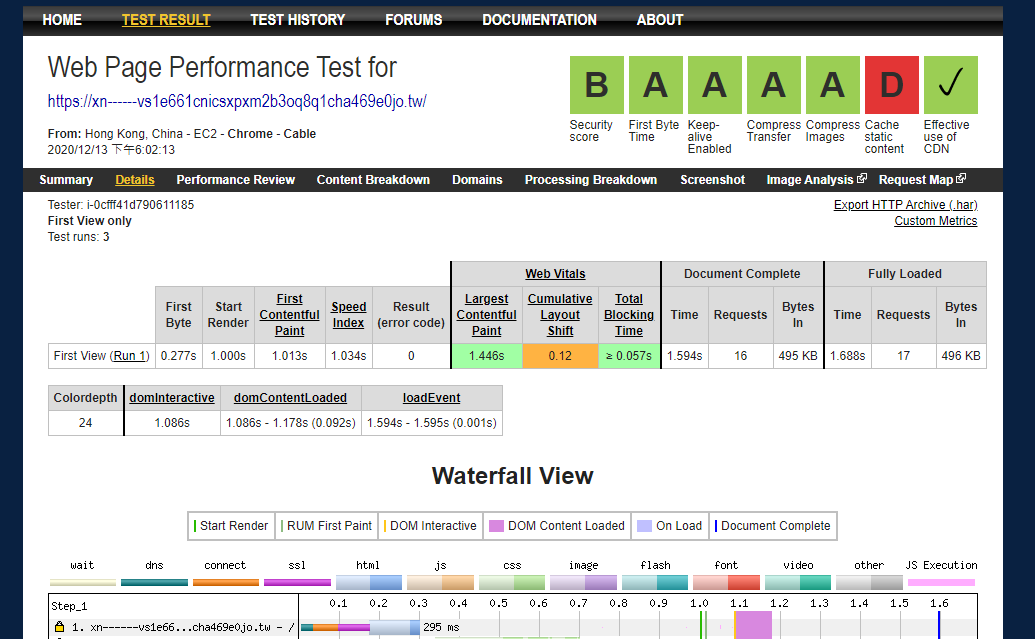Image resolution: width=1035 pixels, height=639 pixels.
Task: Click the Compress Transfer A grade
Action: (773, 85)
